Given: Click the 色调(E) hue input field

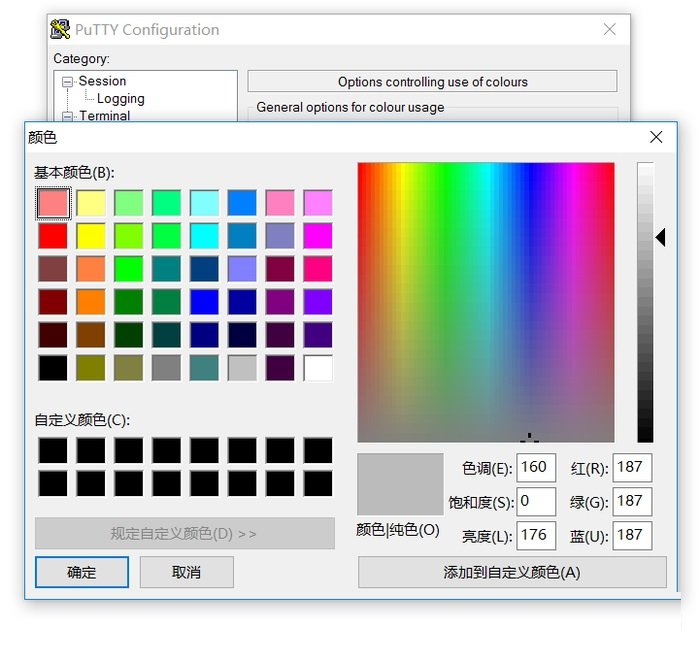Looking at the screenshot, I should [536, 467].
